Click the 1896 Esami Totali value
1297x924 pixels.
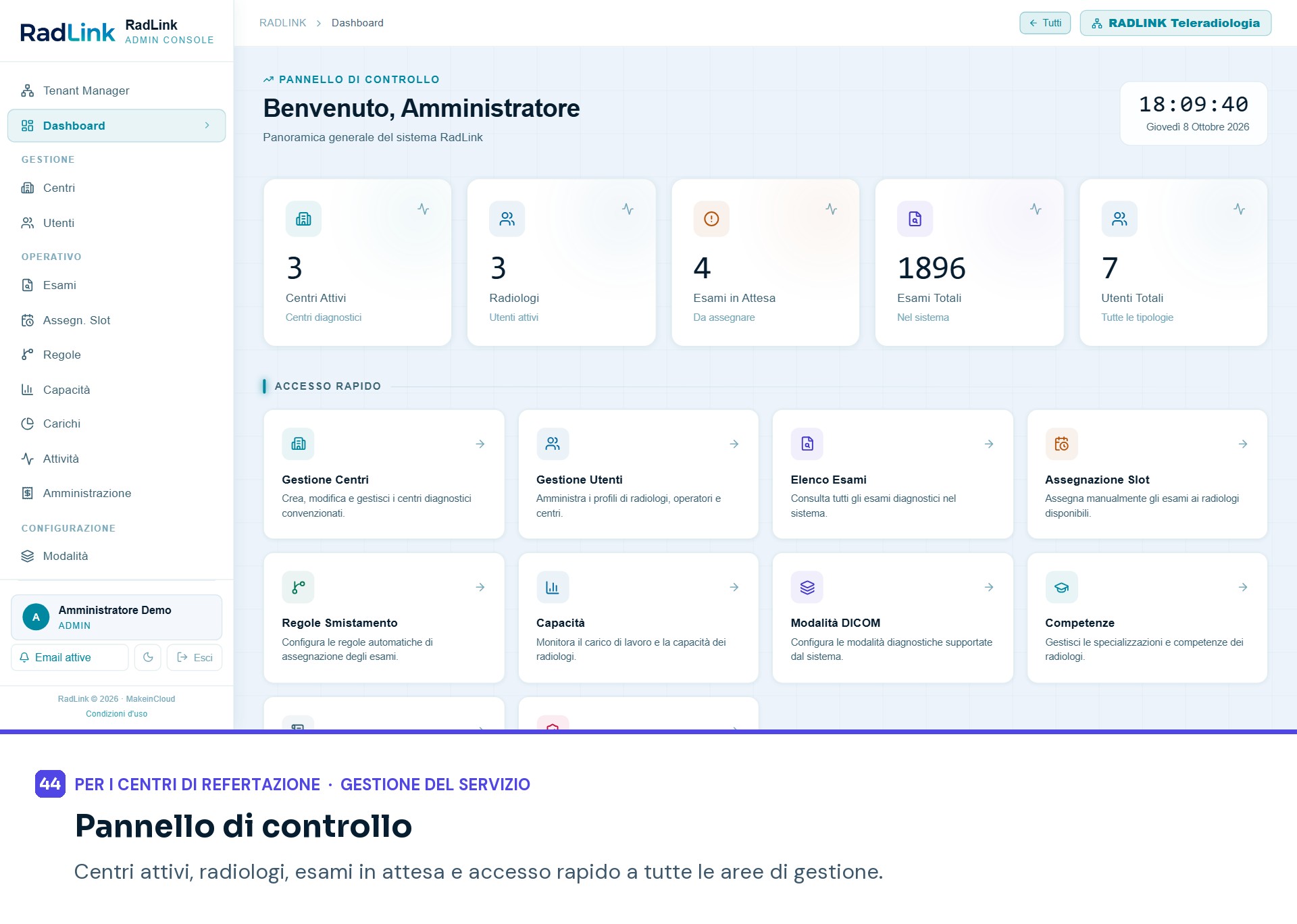coord(932,268)
